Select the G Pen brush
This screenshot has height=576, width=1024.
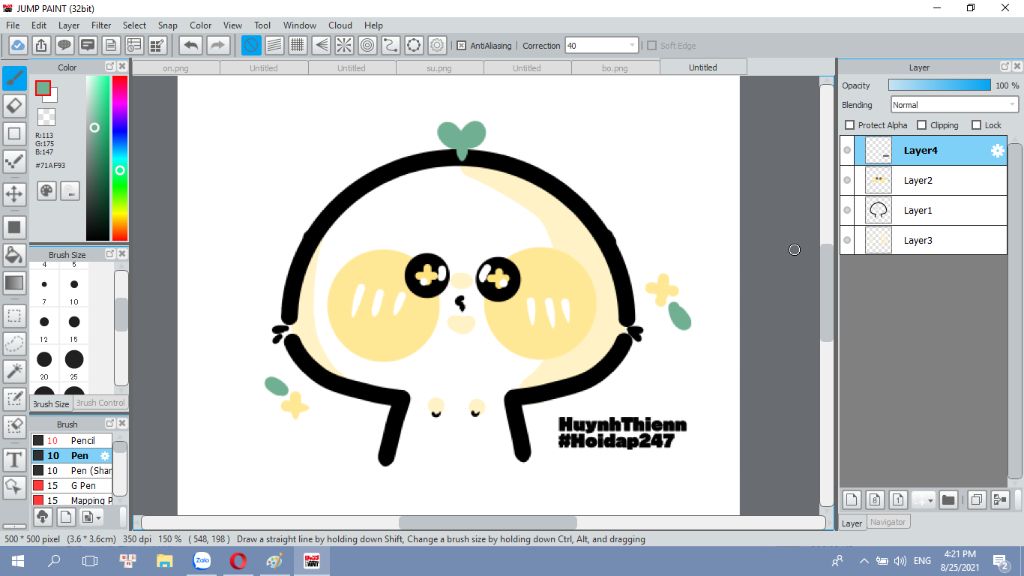[x=72, y=485]
